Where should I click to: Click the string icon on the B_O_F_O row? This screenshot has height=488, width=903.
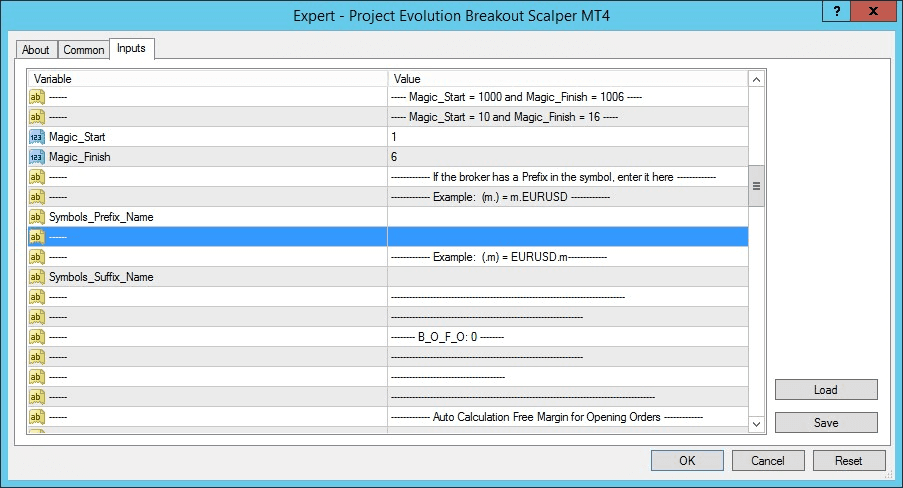tap(37, 337)
